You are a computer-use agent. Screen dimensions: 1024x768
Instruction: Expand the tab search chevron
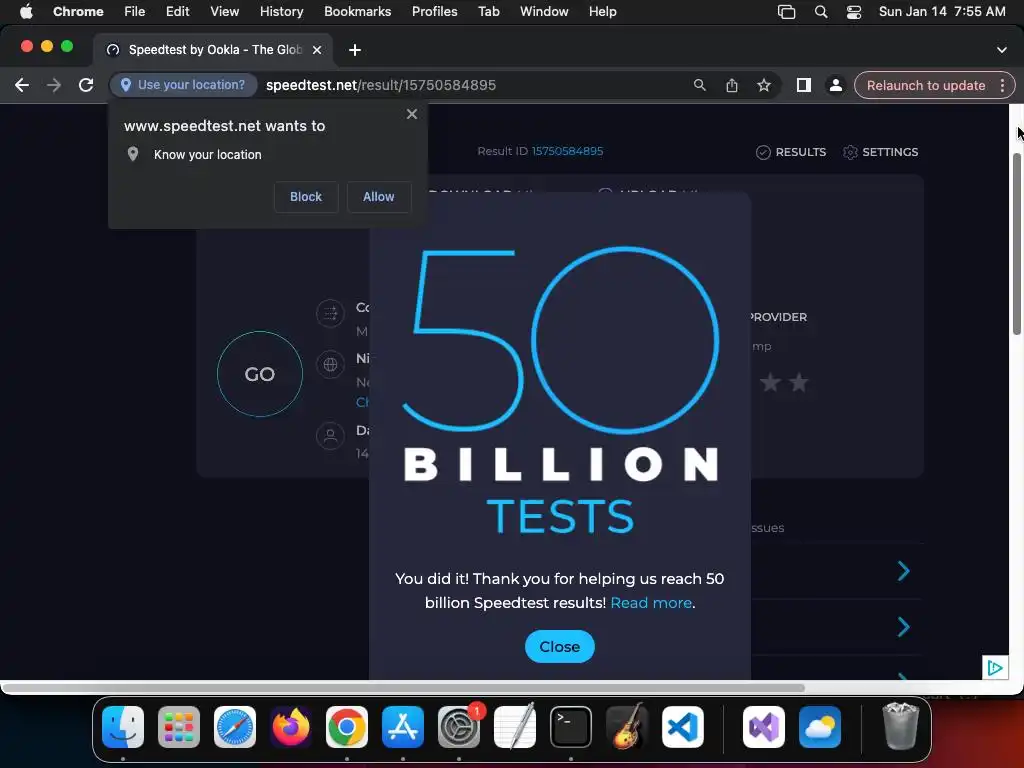1002,50
